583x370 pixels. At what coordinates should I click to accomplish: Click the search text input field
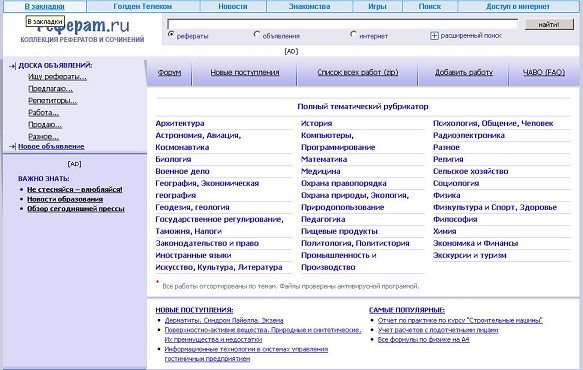click(x=342, y=24)
